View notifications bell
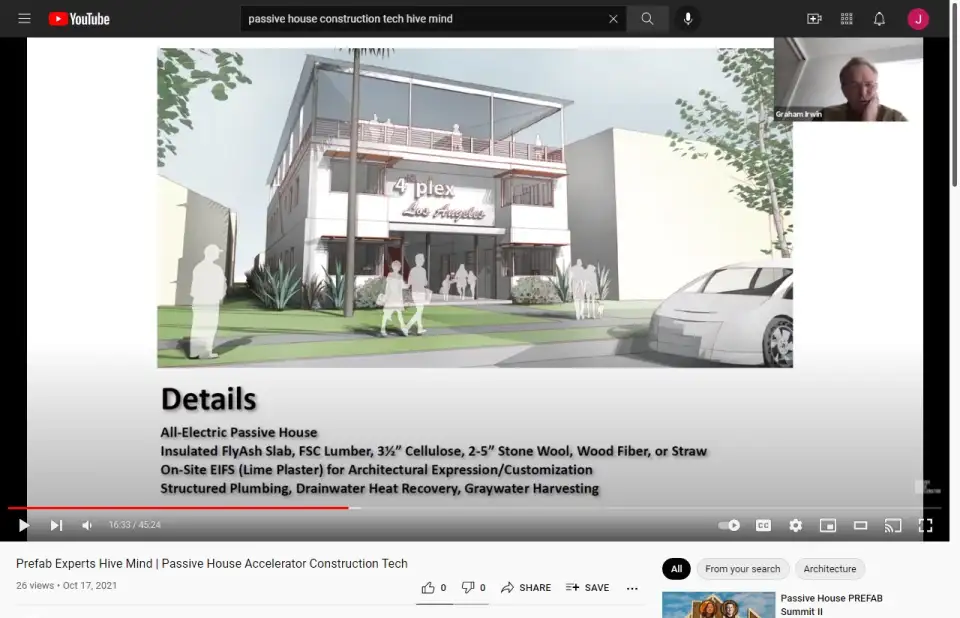This screenshot has width=960, height=618. 879,19
